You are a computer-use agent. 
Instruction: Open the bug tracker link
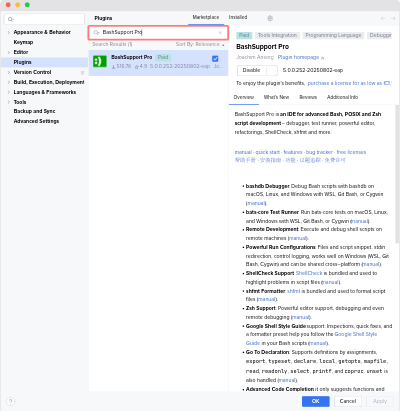click(319, 152)
